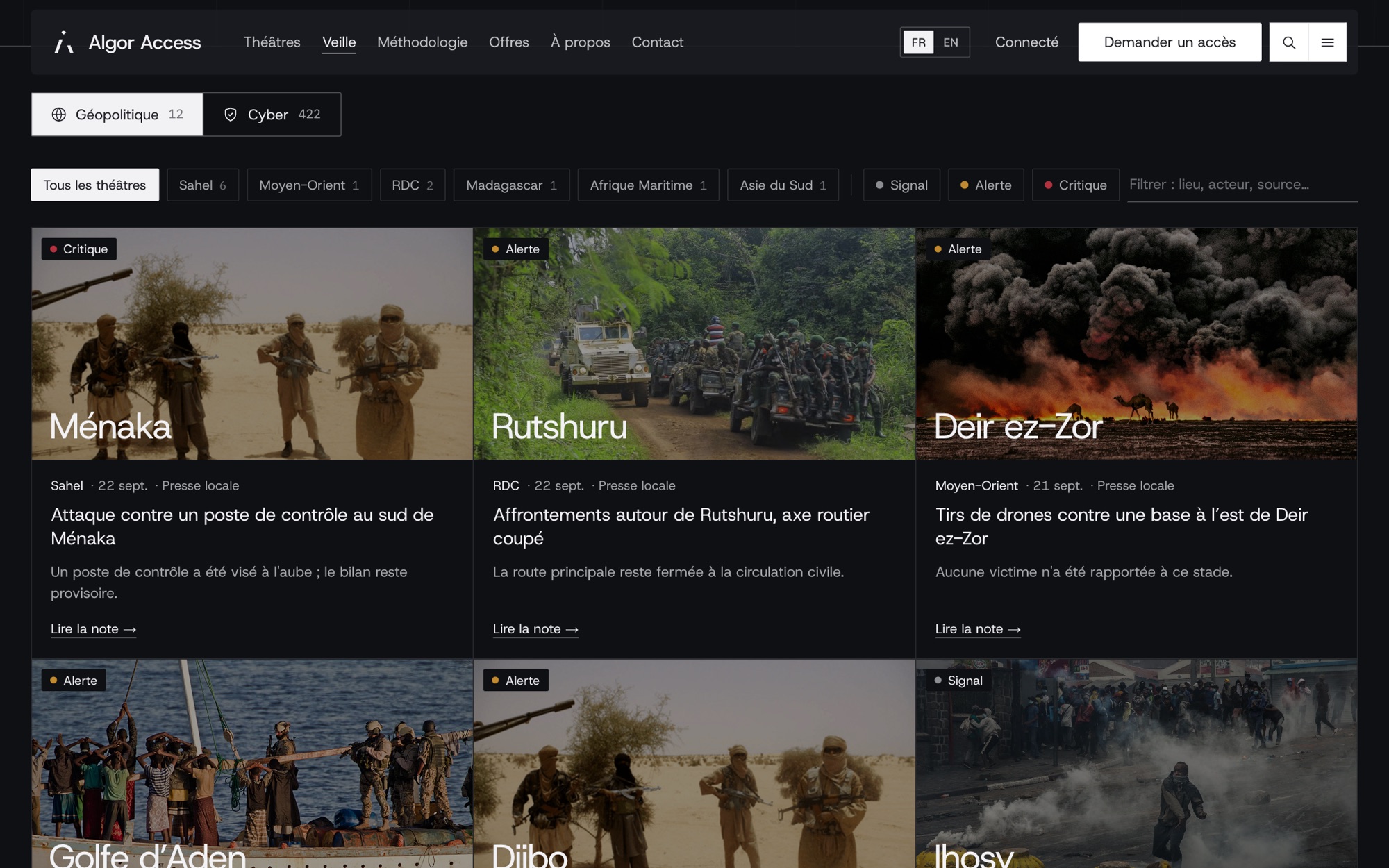
Task: Filter by Afrique Maritime theatre
Action: [x=648, y=185]
